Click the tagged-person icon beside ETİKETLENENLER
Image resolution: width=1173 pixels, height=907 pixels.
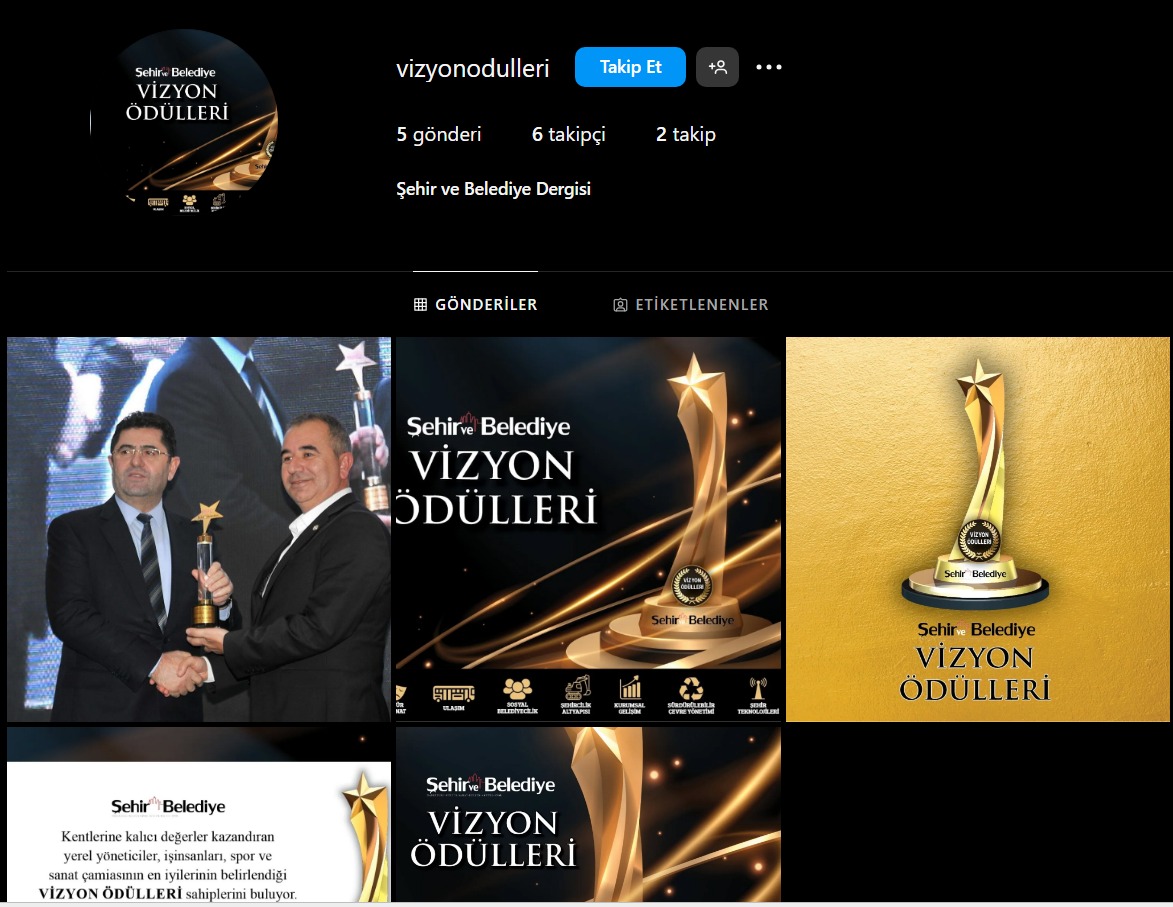pos(620,305)
